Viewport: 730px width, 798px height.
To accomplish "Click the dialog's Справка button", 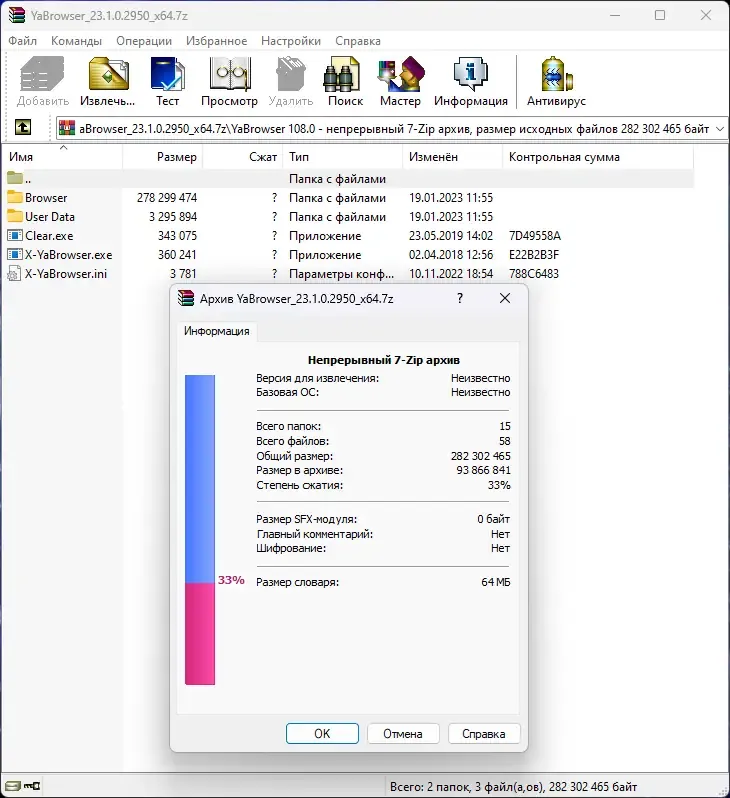I will (x=484, y=733).
